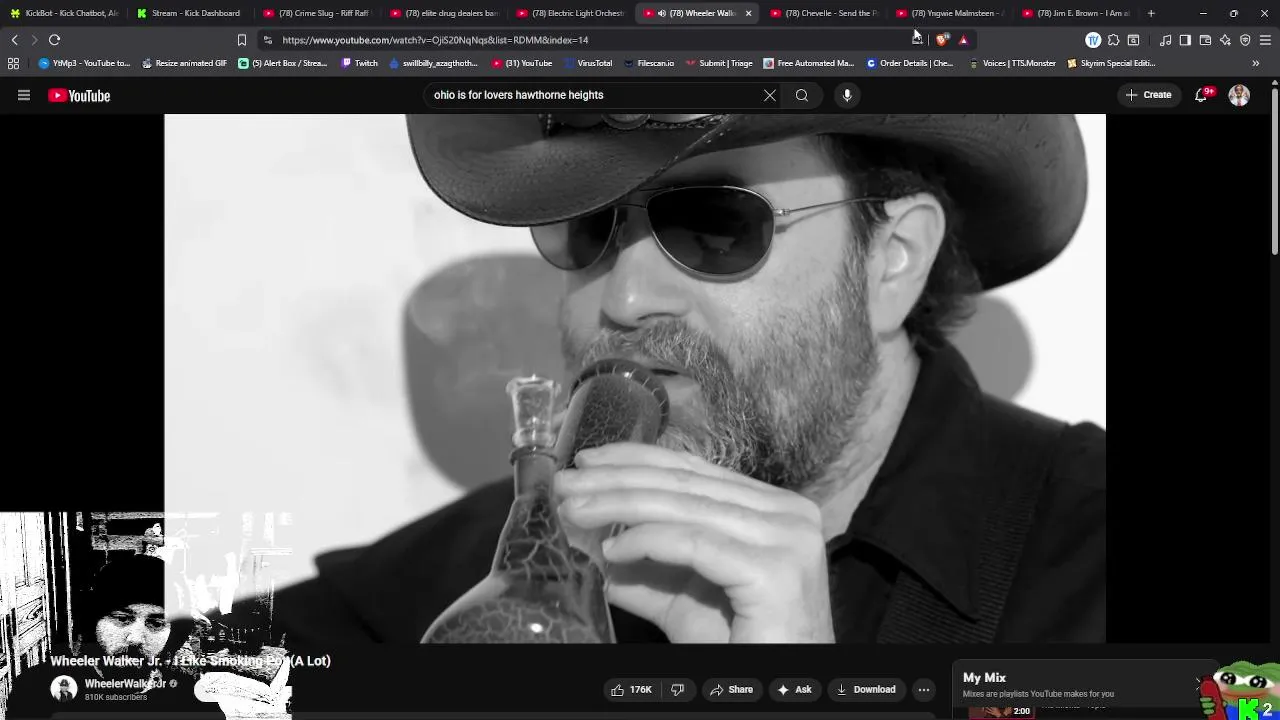Click the Ask button

tap(794, 689)
